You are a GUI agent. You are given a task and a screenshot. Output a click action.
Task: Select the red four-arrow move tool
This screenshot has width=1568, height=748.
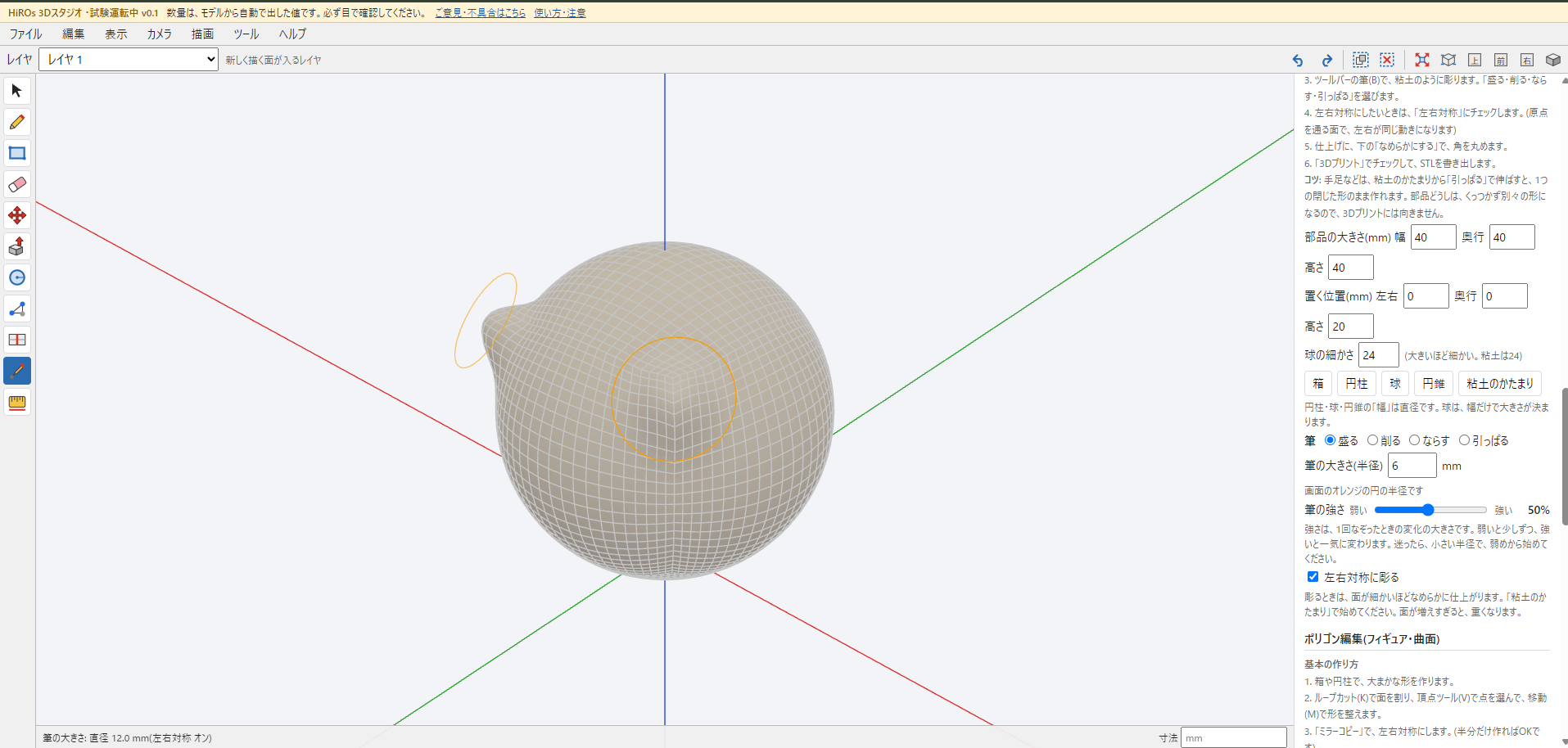(17, 215)
